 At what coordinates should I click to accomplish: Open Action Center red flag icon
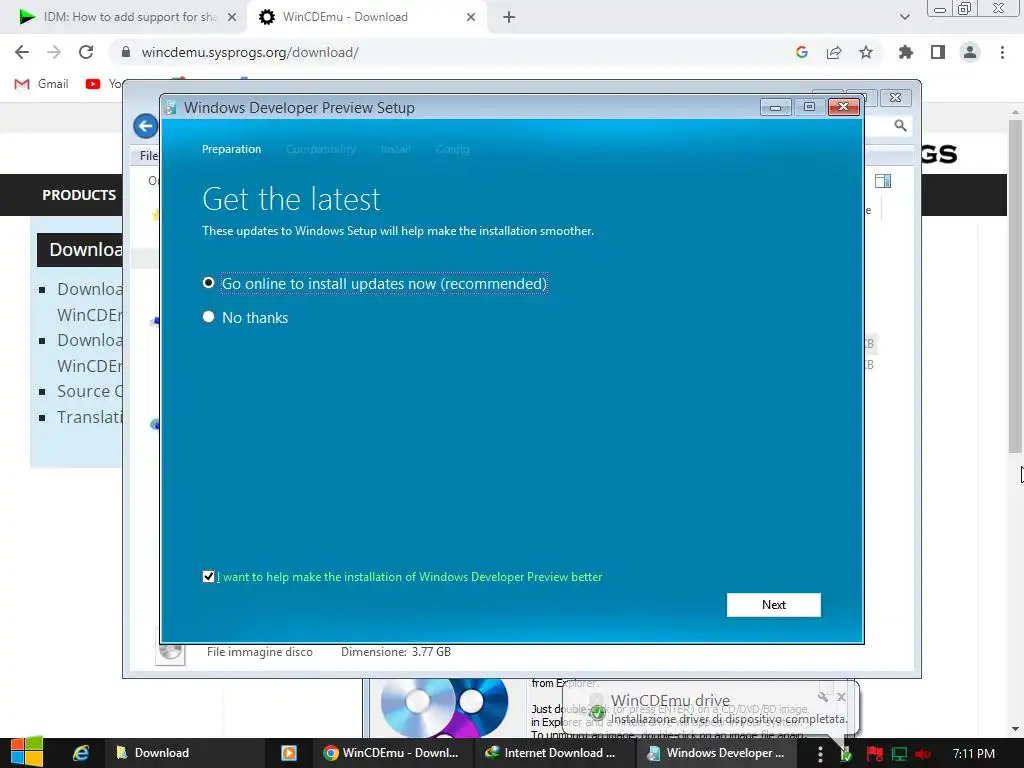click(x=874, y=754)
